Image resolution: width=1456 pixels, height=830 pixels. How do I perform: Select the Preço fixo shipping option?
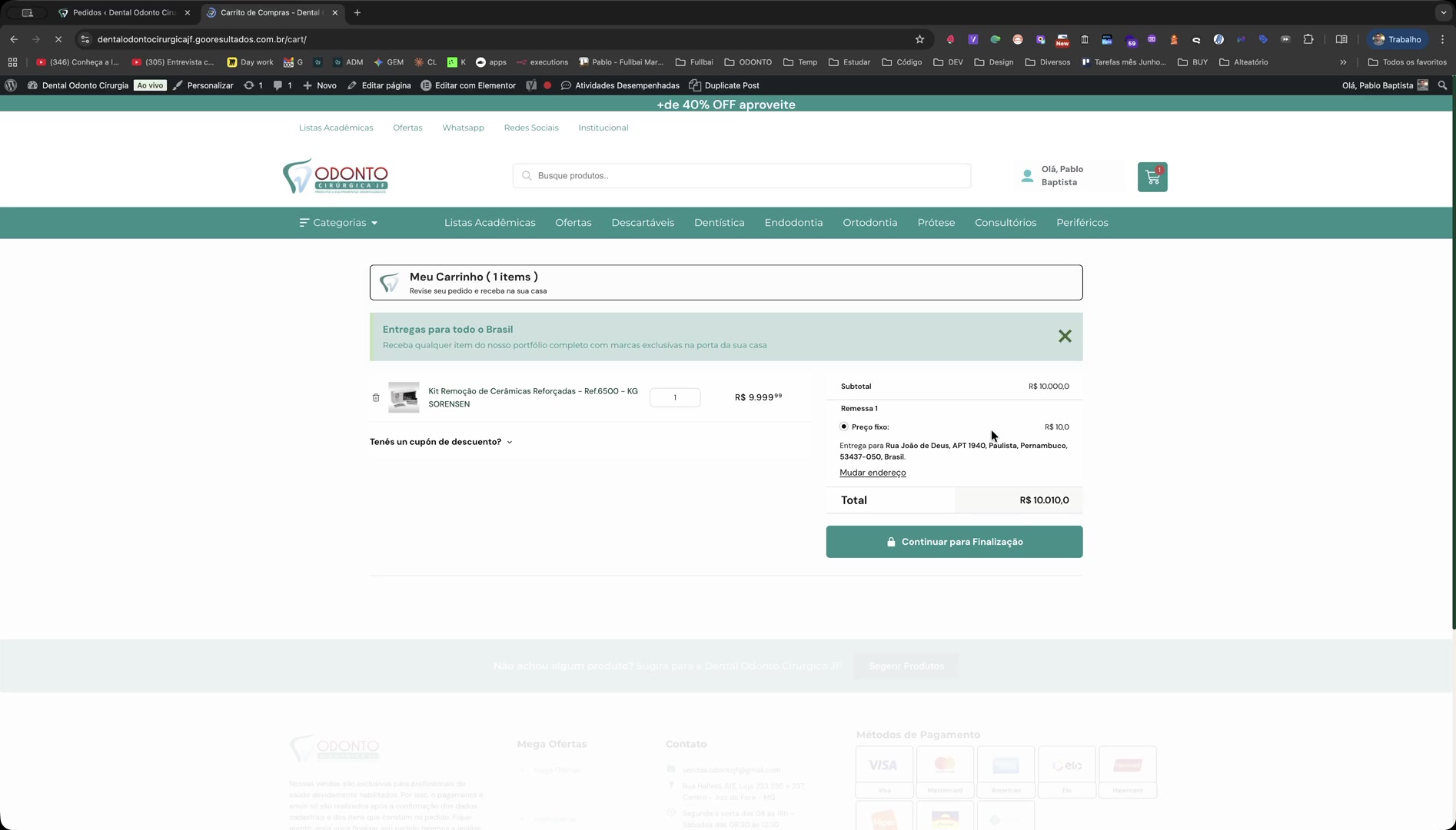tap(844, 427)
